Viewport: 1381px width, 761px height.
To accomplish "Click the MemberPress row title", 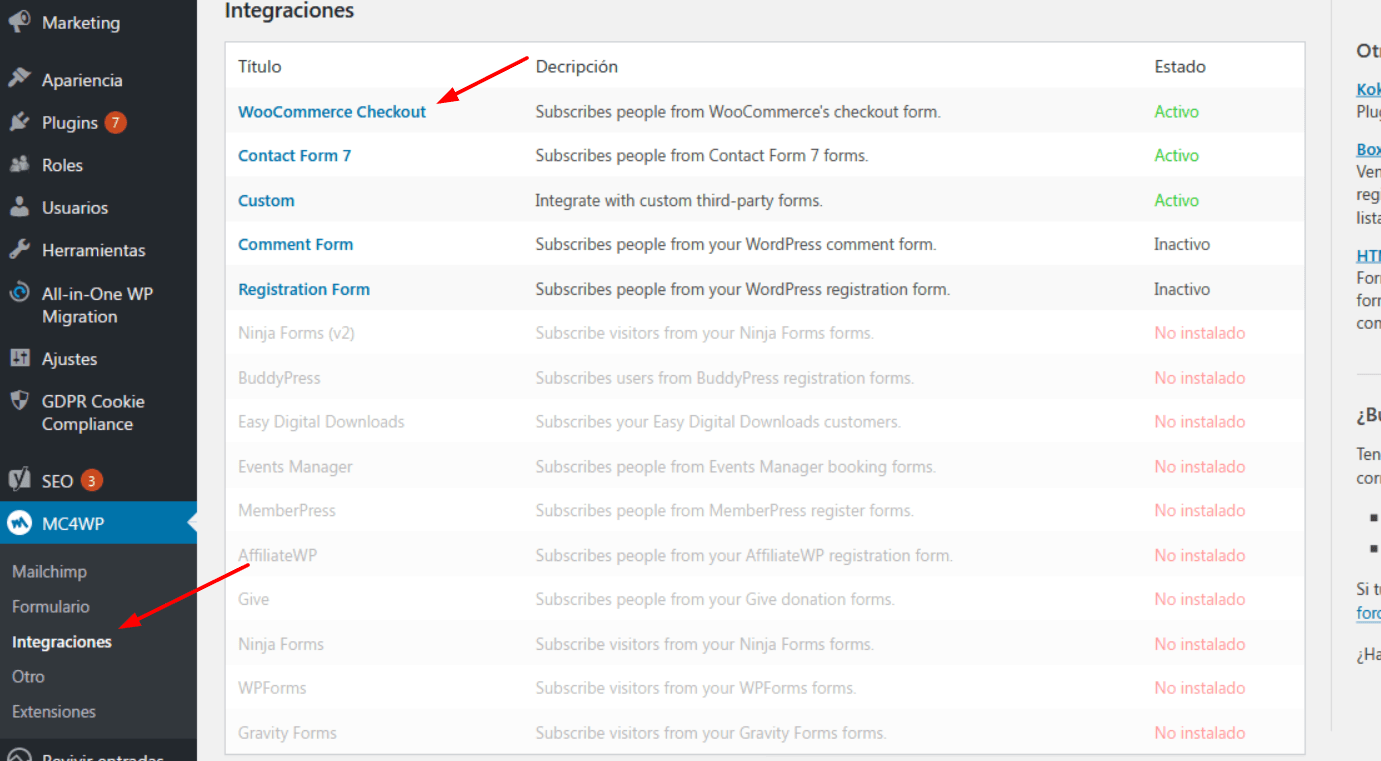I will (x=287, y=510).
